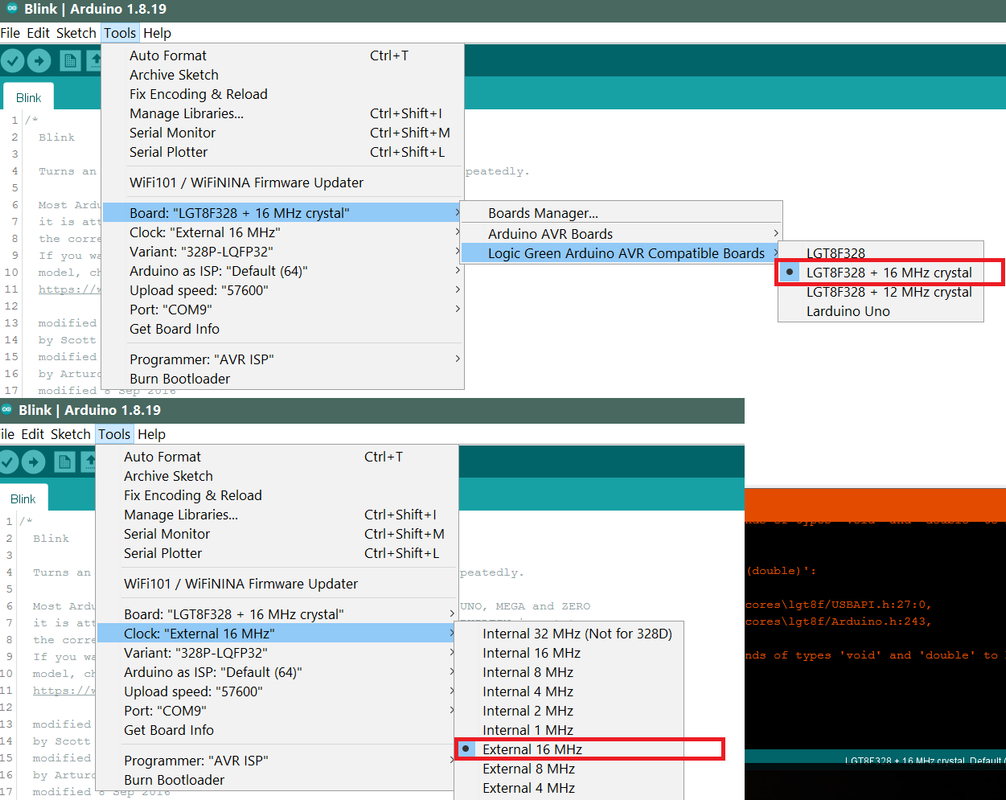This screenshot has width=1006, height=800.
Task: Open WiFi101 / WiFiNINA Firmware Updater in top menu
Action: (x=283, y=183)
